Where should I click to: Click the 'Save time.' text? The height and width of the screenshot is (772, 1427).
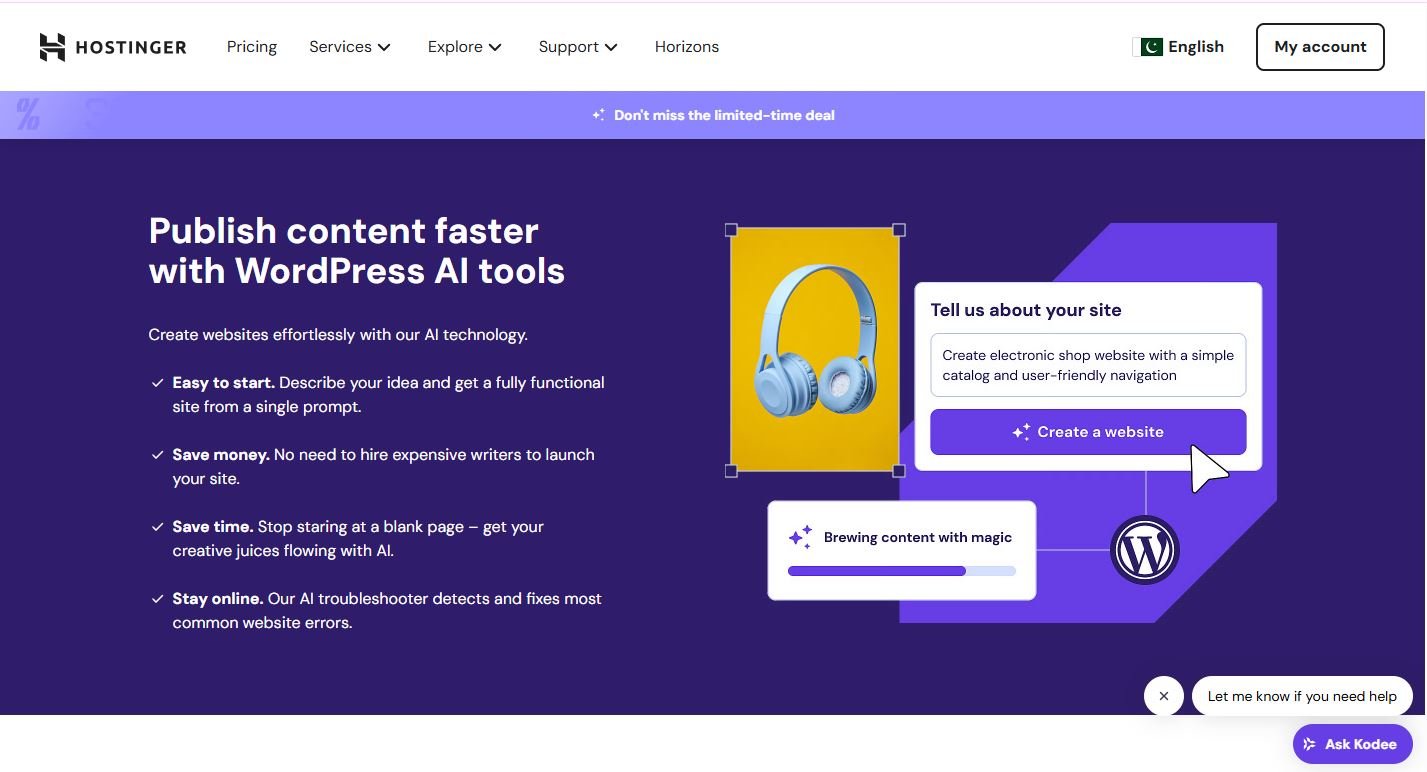coord(213,527)
